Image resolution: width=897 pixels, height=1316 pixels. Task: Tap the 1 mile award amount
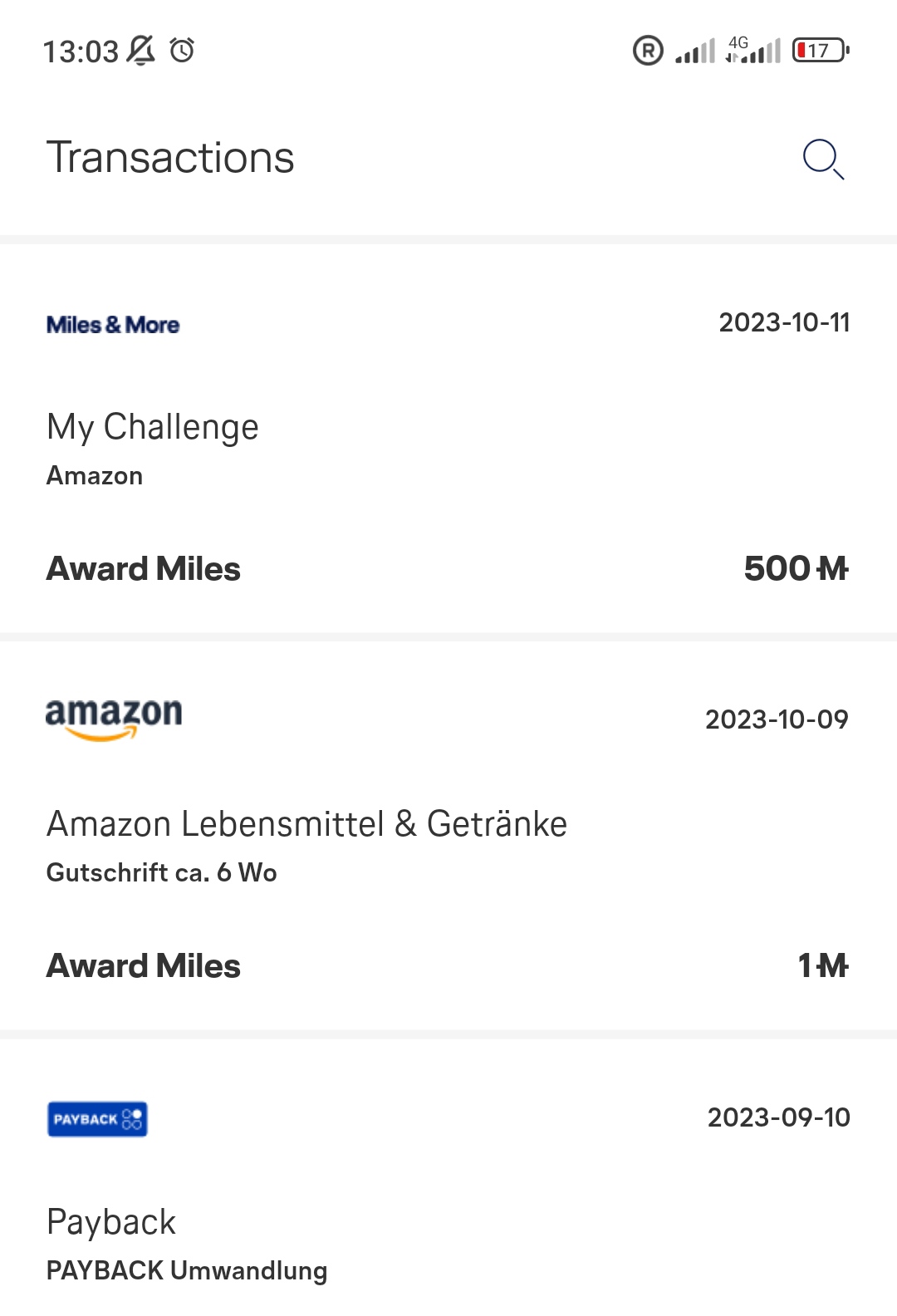pos(822,966)
